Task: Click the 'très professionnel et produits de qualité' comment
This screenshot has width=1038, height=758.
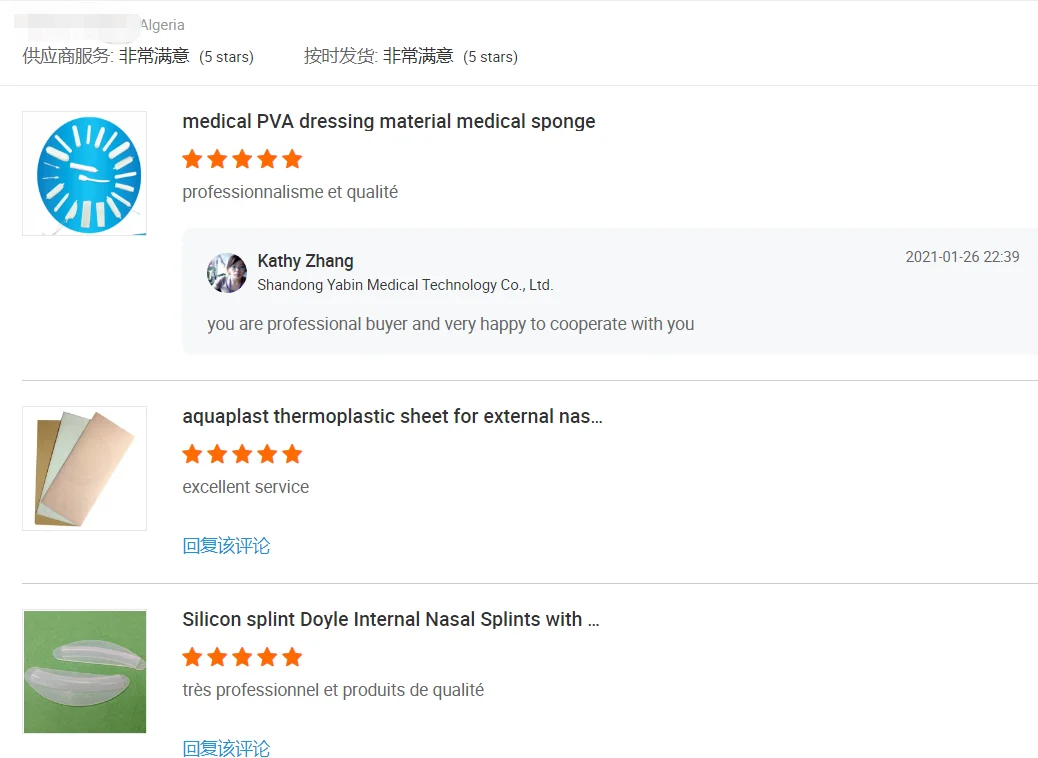Action: 333,690
